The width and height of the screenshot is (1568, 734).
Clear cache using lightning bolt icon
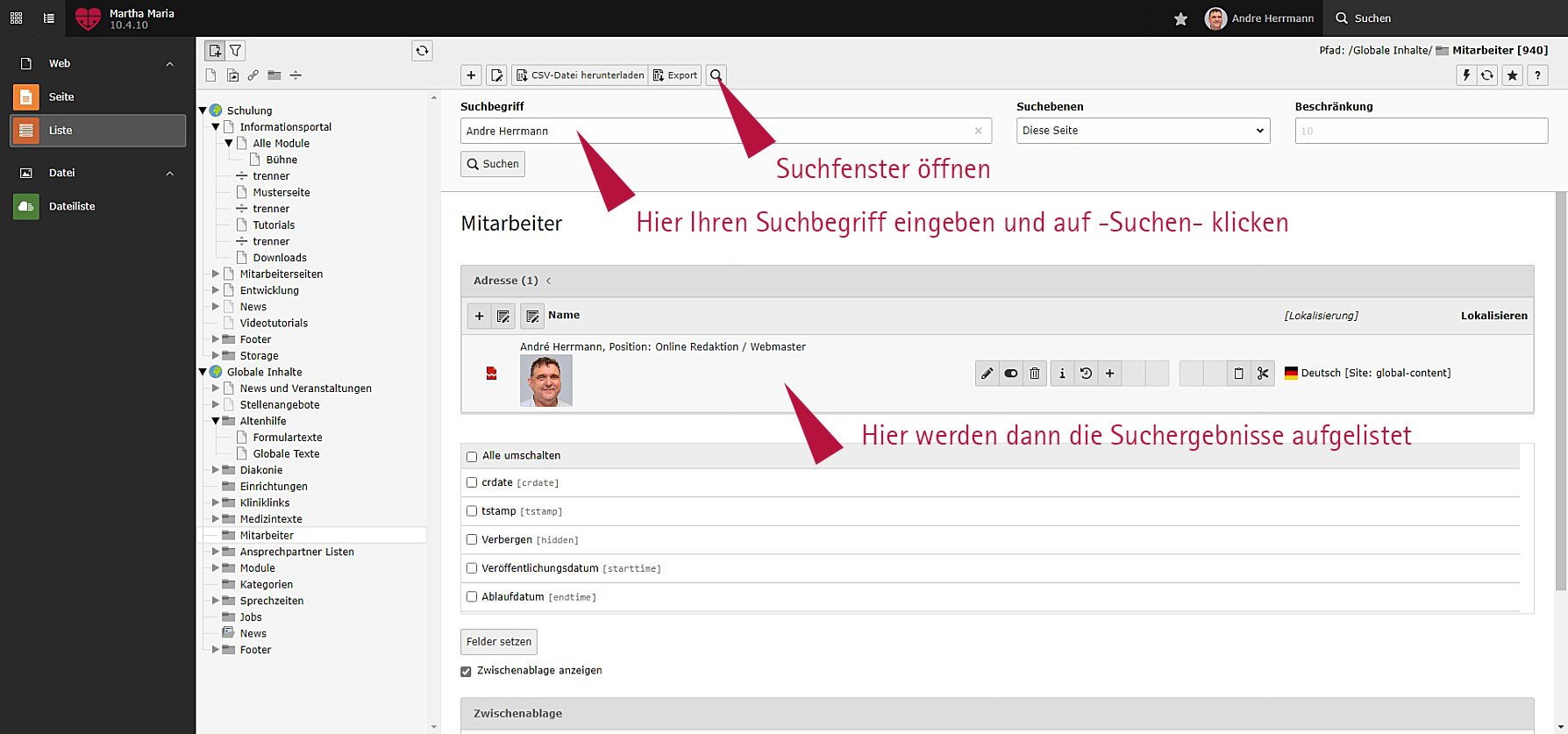1466,75
